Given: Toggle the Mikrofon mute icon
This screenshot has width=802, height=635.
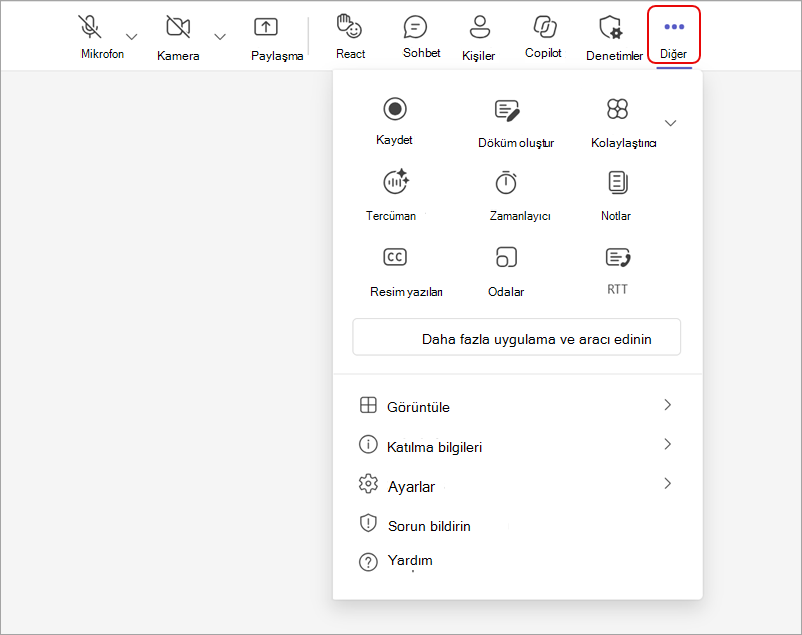Looking at the screenshot, I should pyautogui.click(x=90, y=27).
